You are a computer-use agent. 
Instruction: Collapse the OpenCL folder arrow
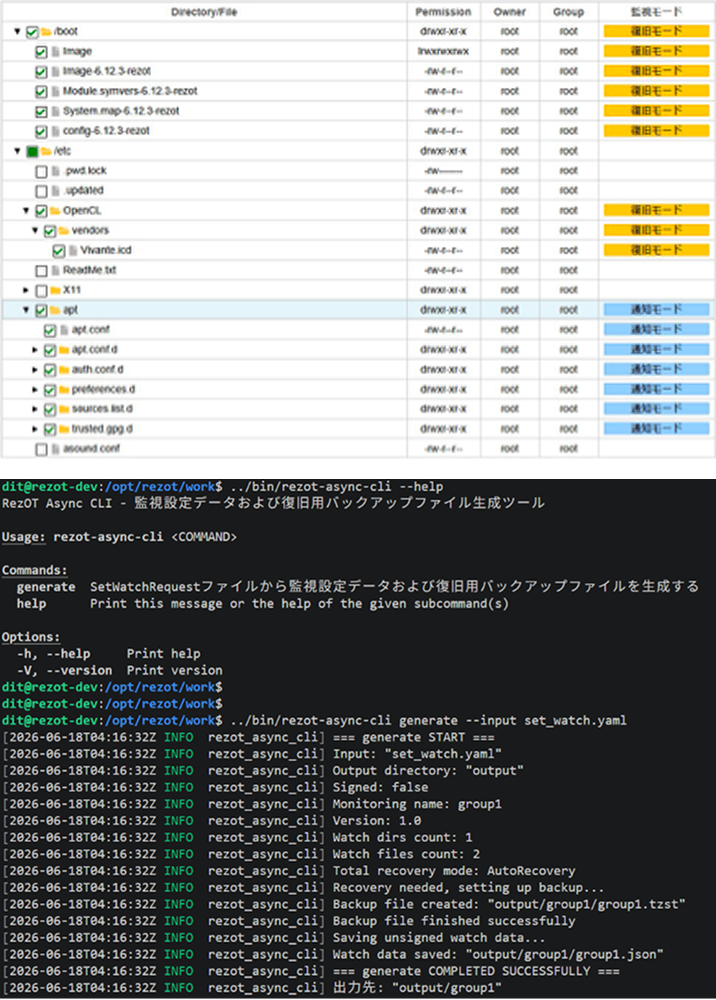pos(26,210)
